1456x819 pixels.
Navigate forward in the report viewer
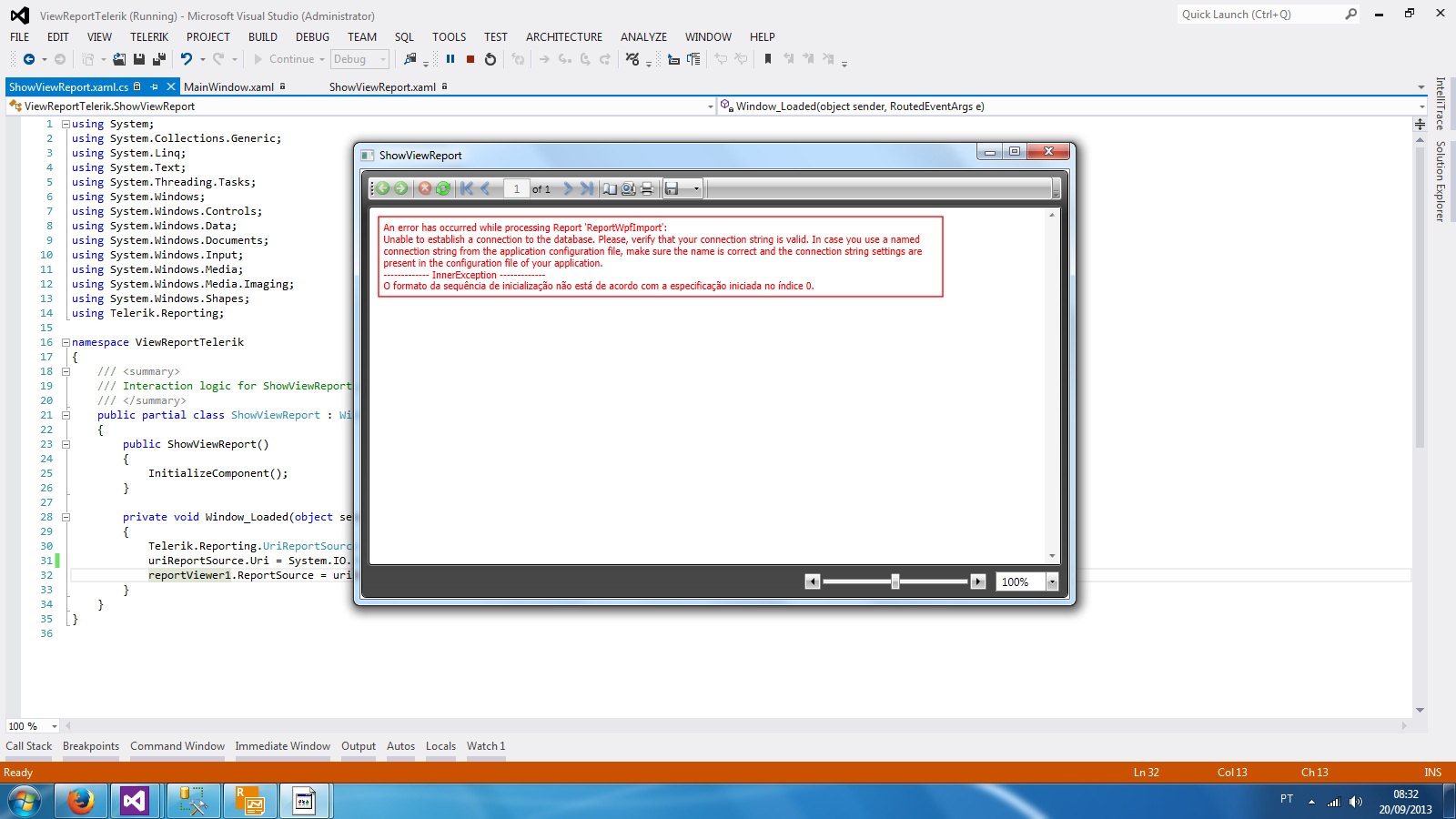point(400,188)
